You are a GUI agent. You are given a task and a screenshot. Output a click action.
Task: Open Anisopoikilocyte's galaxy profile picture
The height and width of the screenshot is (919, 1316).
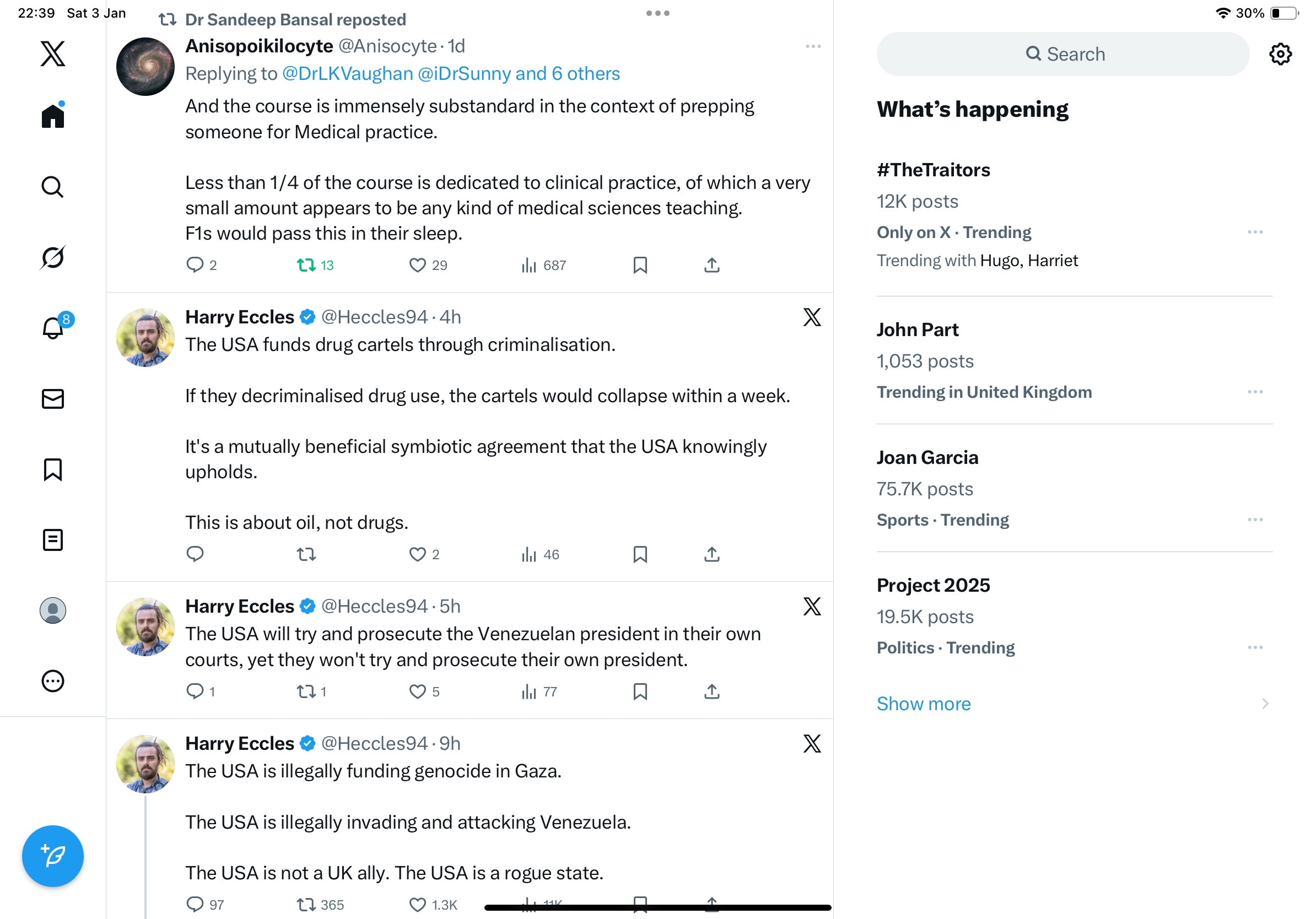click(145, 67)
